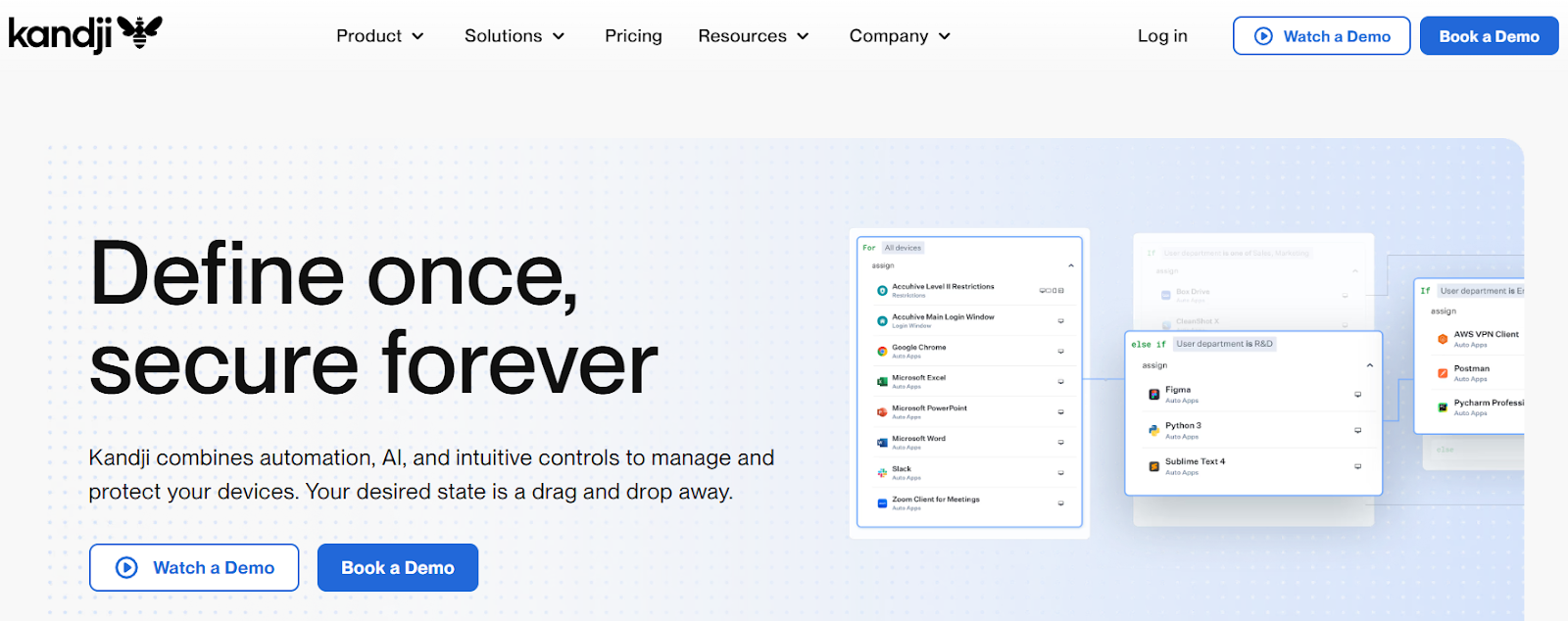
Task: Click the Slack app icon
Action: tap(882, 472)
